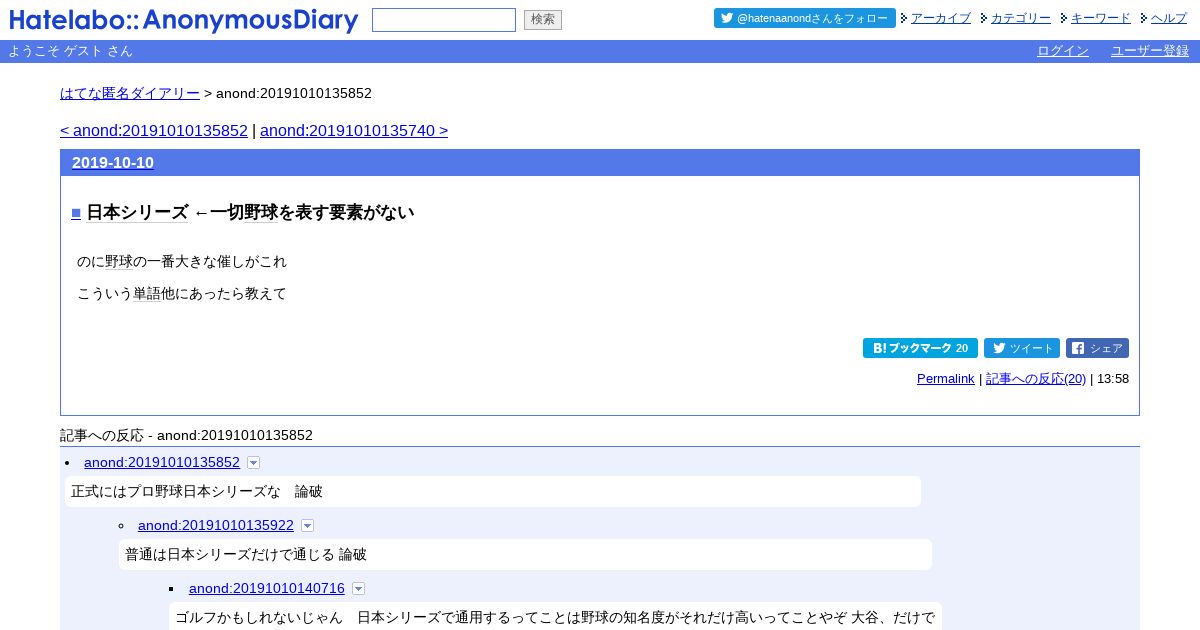Screen dimensions: 1200x630
Task: Click response text ゴルフかもしれないじゃん
Action: pos(259,618)
